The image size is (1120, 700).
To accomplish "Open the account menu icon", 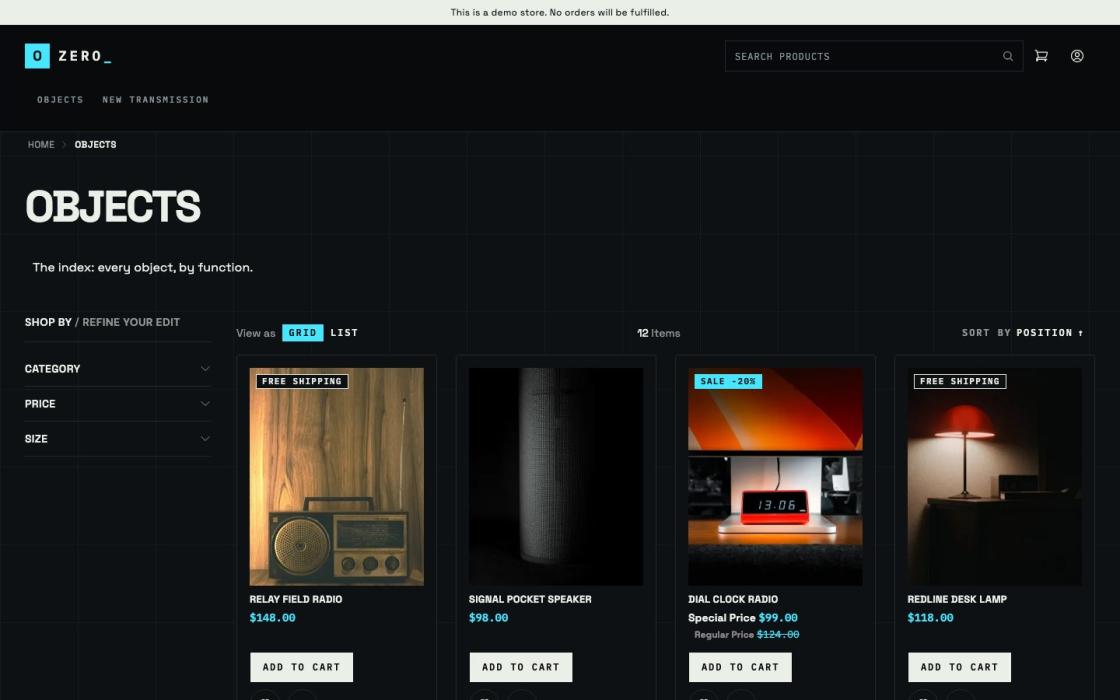I will pos(1077,56).
